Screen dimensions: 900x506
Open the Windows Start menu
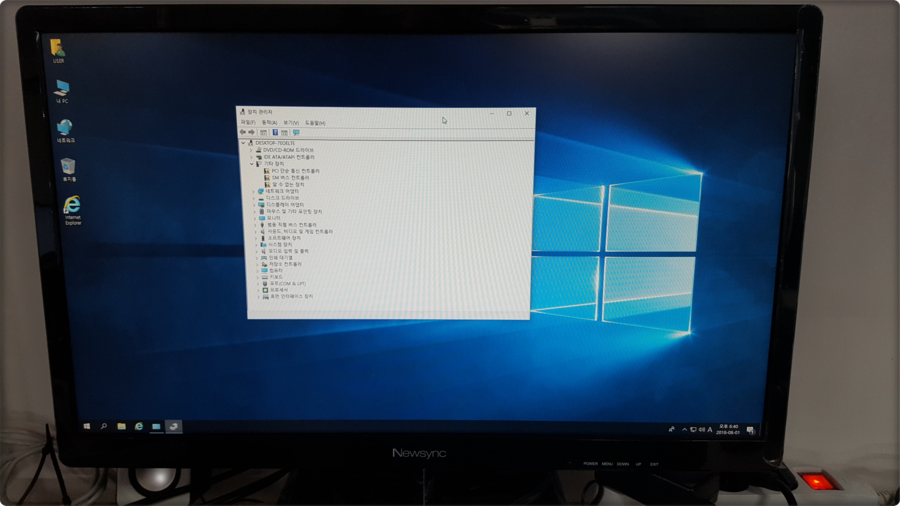(87, 426)
